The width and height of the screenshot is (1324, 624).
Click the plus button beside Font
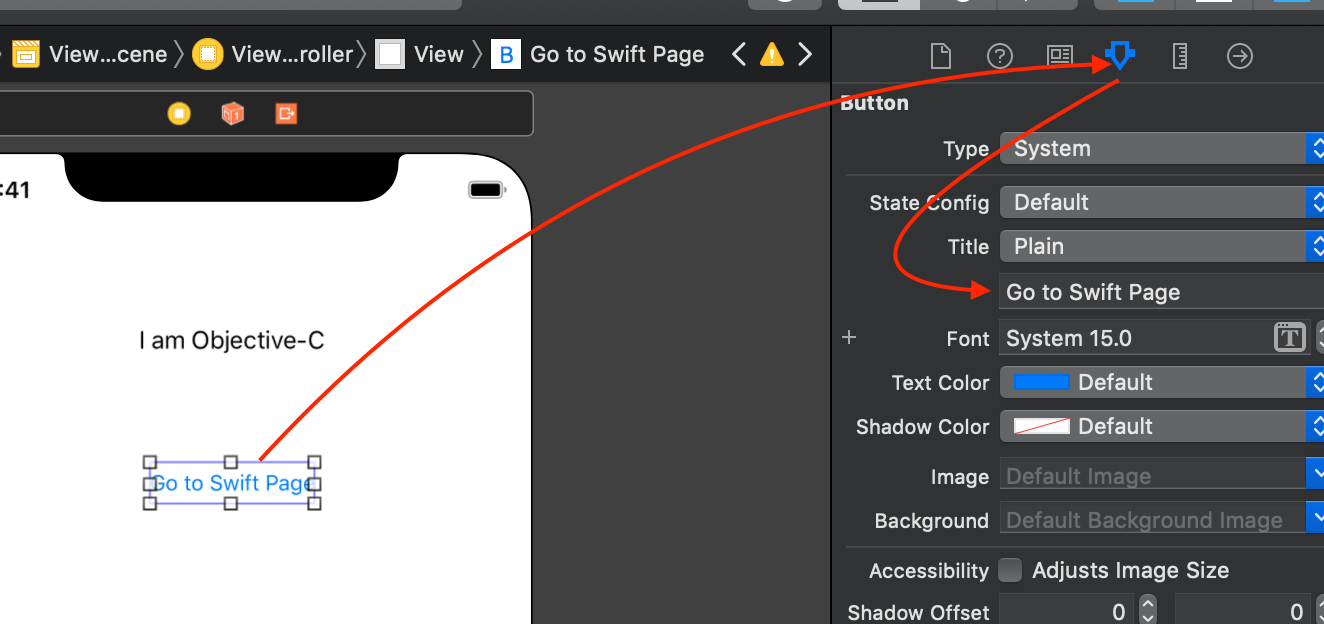pyautogui.click(x=849, y=338)
